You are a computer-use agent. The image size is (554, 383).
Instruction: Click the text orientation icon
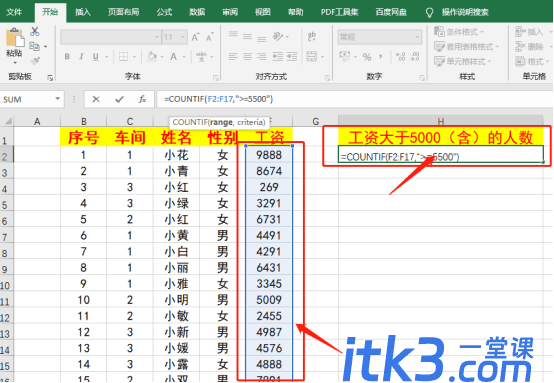click(x=278, y=36)
